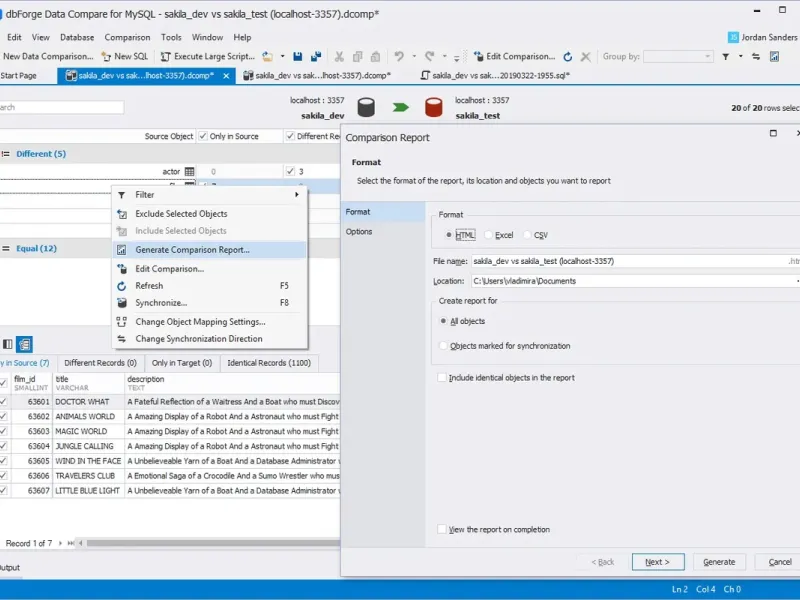Click the green synchronization direction arrow

tap(400, 107)
